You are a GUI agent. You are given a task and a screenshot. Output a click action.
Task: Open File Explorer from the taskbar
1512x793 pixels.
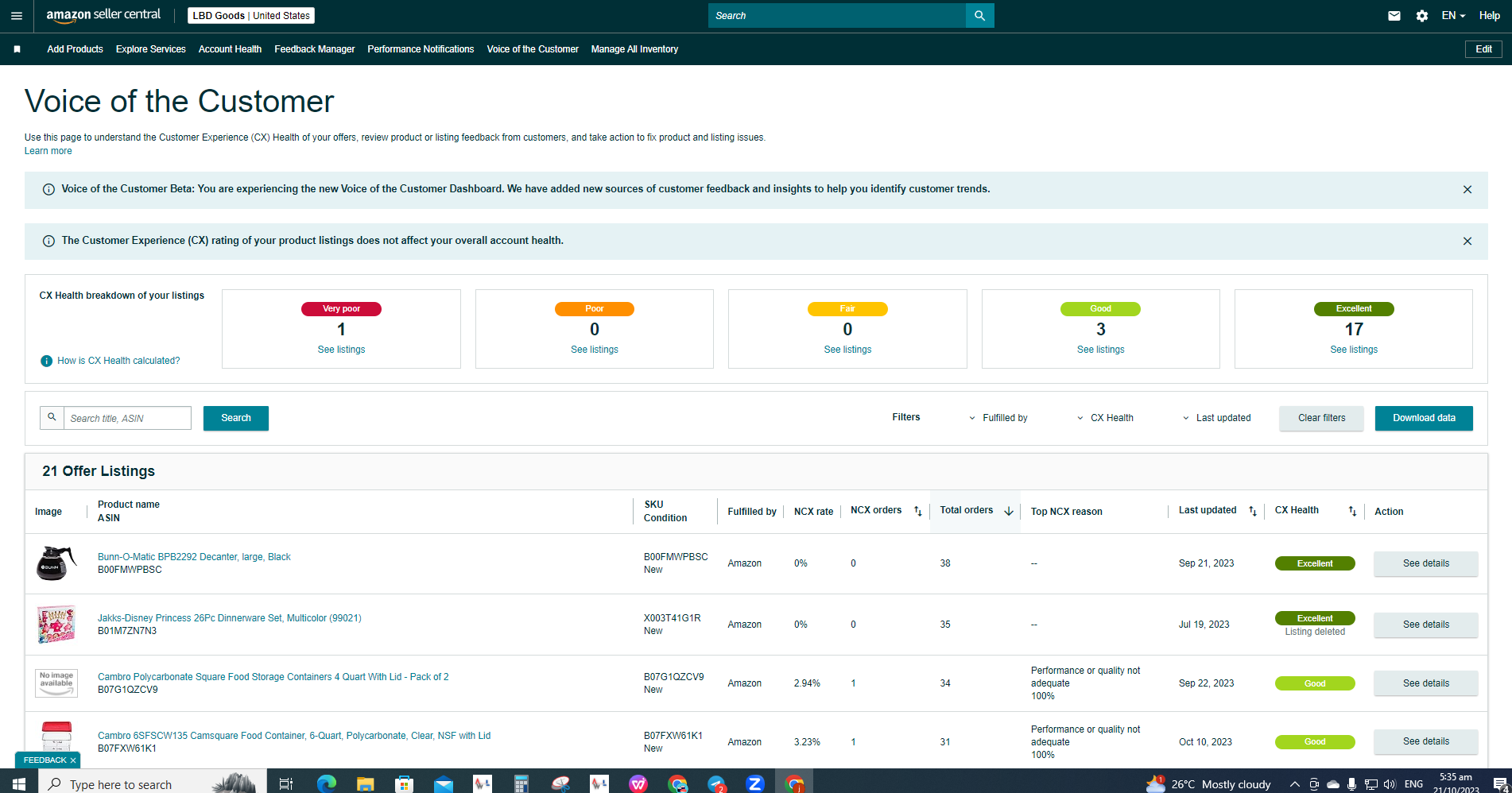tap(365, 784)
